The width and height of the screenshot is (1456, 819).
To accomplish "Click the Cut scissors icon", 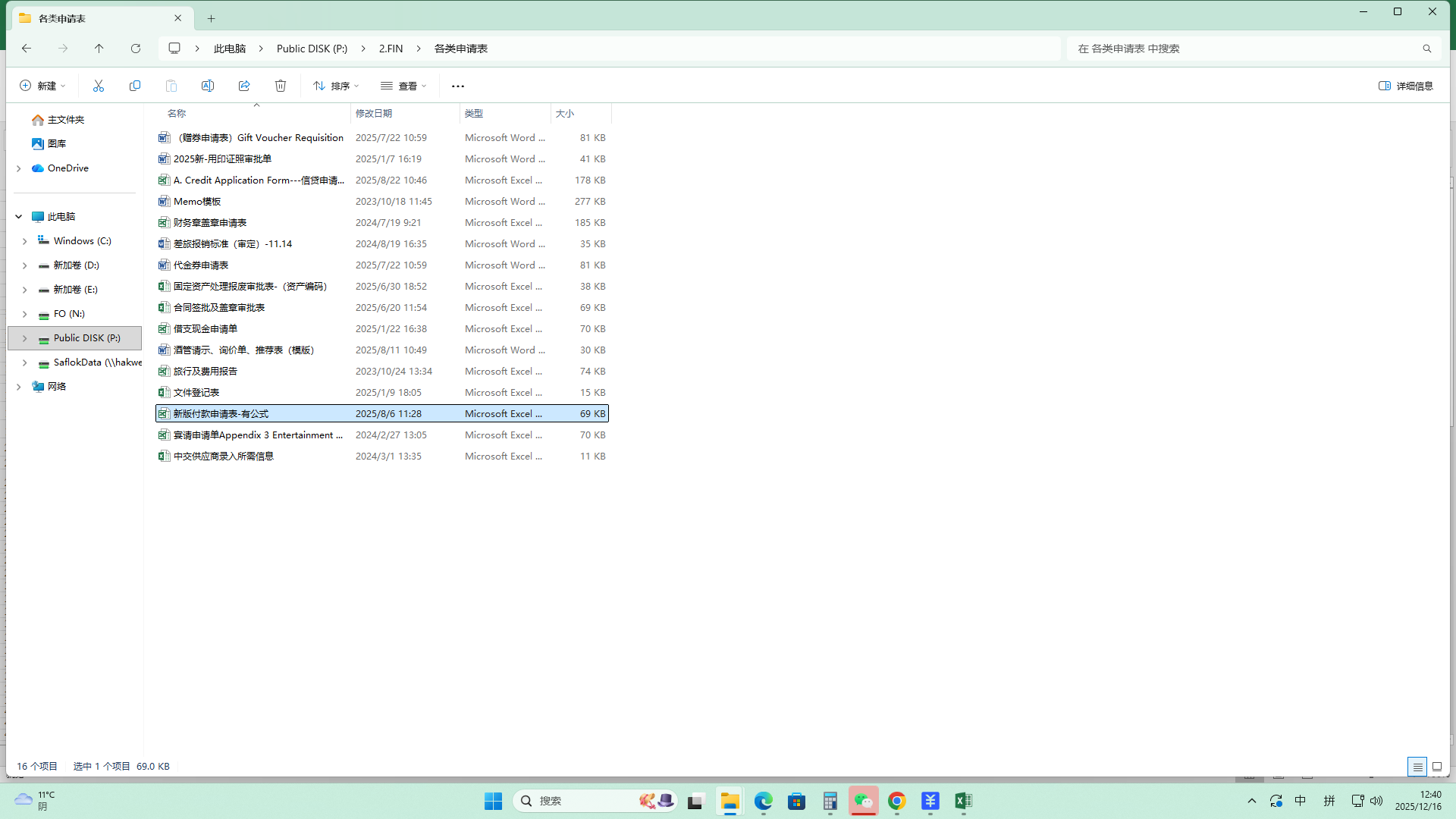I will 99,86.
